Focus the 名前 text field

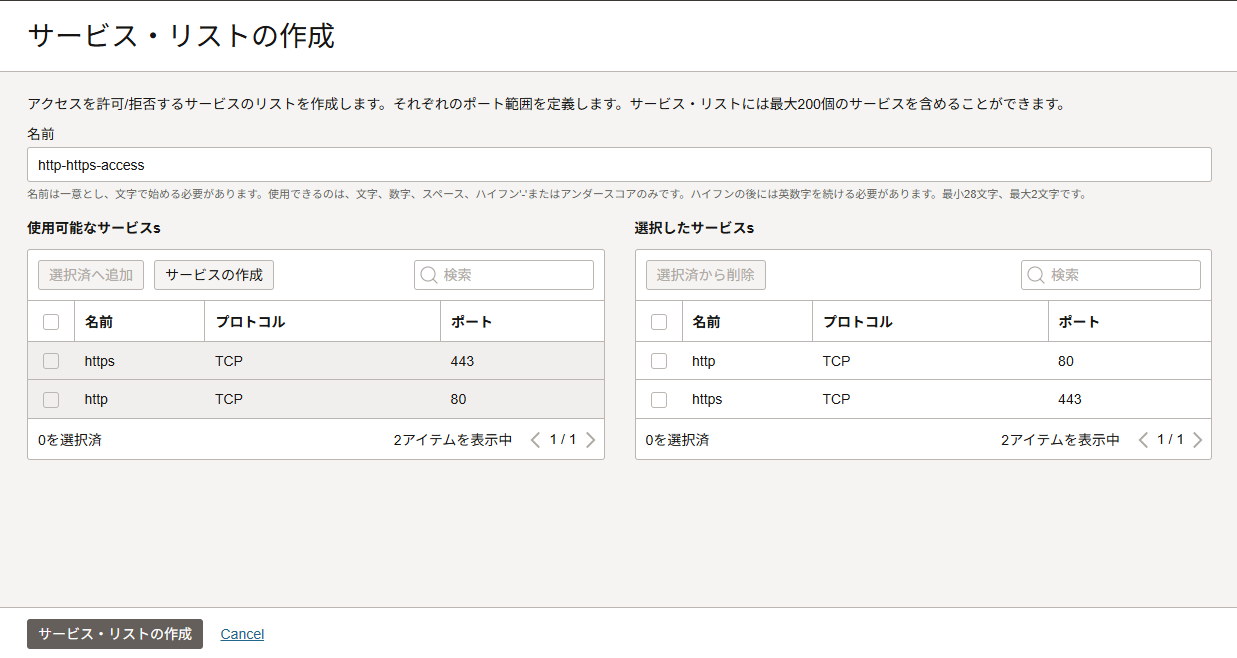click(619, 165)
